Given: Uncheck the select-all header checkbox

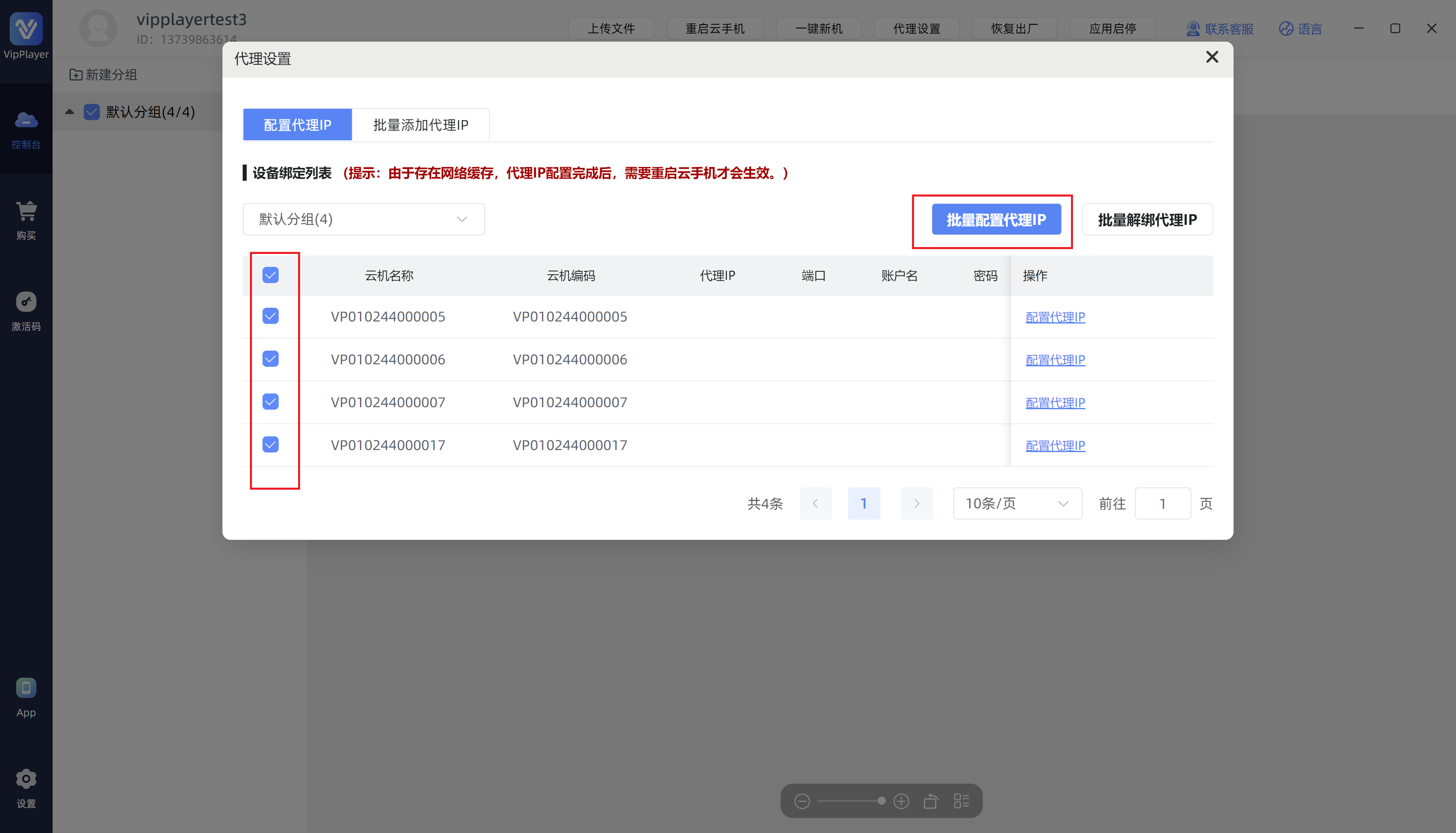Looking at the screenshot, I should (271, 275).
